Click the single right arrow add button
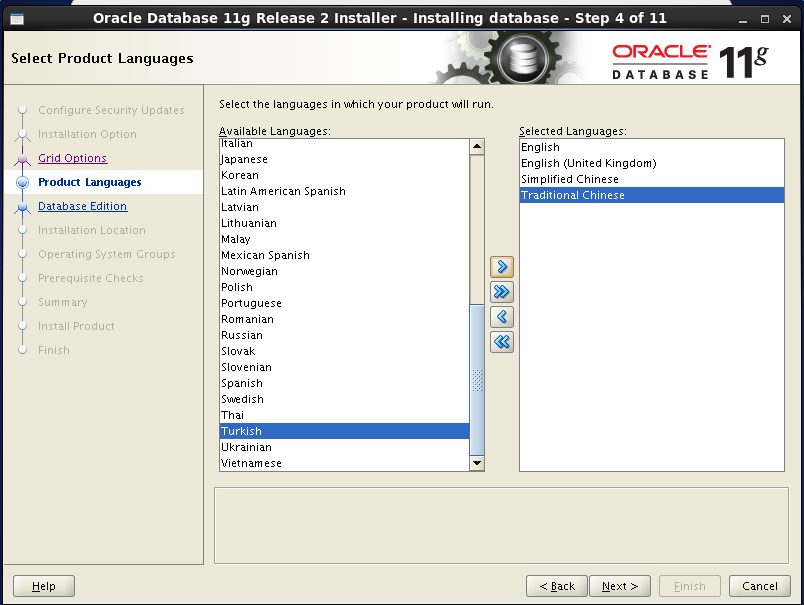 pyautogui.click(x=502, y=267)
